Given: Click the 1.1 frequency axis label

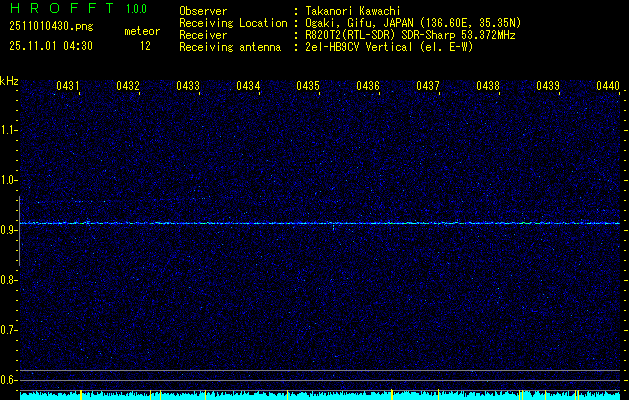Looking at the screenshot, I should pyautogui.click(x=9, y=129).
